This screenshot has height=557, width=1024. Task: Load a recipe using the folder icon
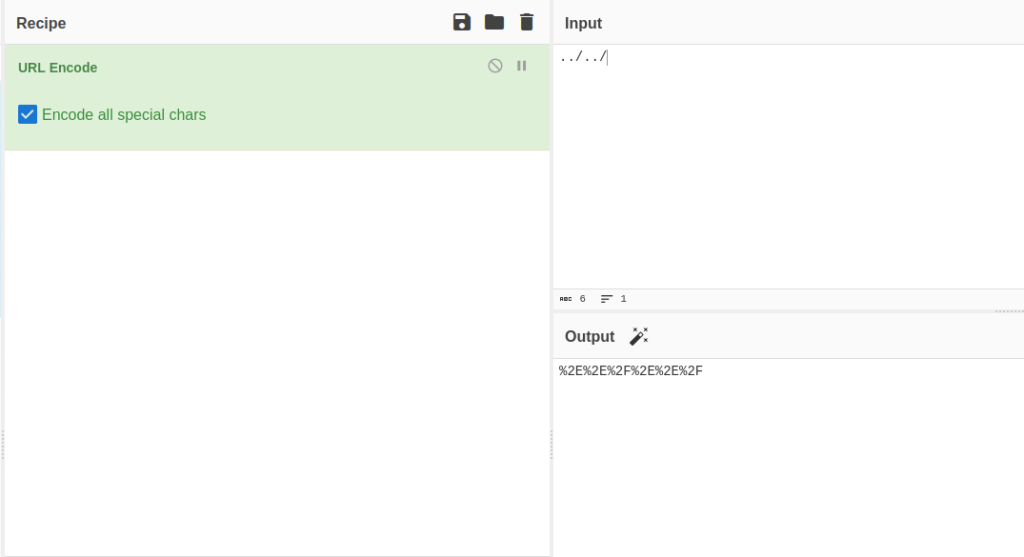(494, 22)
